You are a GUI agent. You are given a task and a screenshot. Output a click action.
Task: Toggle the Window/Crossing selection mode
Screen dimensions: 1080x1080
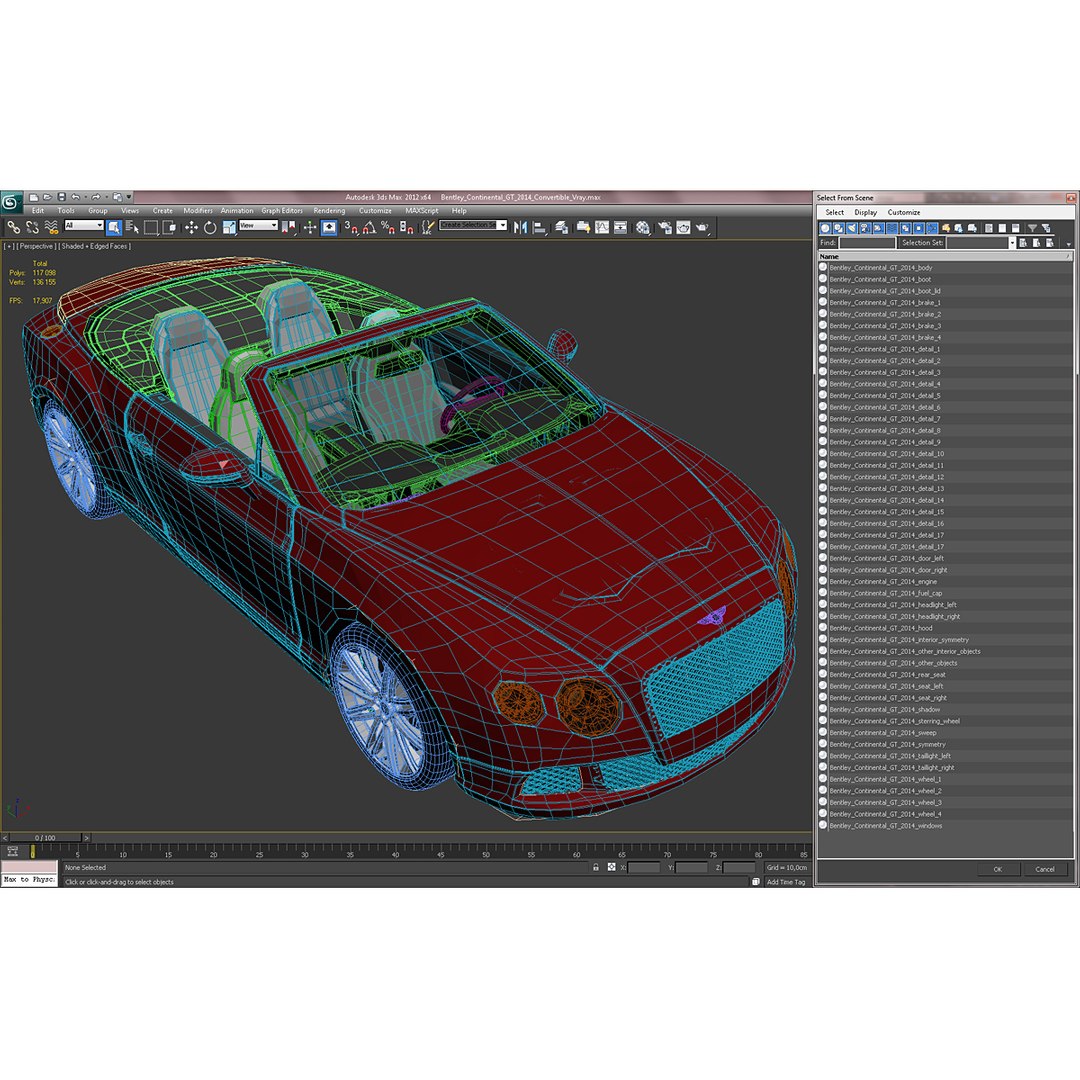[x=169, y=227]
